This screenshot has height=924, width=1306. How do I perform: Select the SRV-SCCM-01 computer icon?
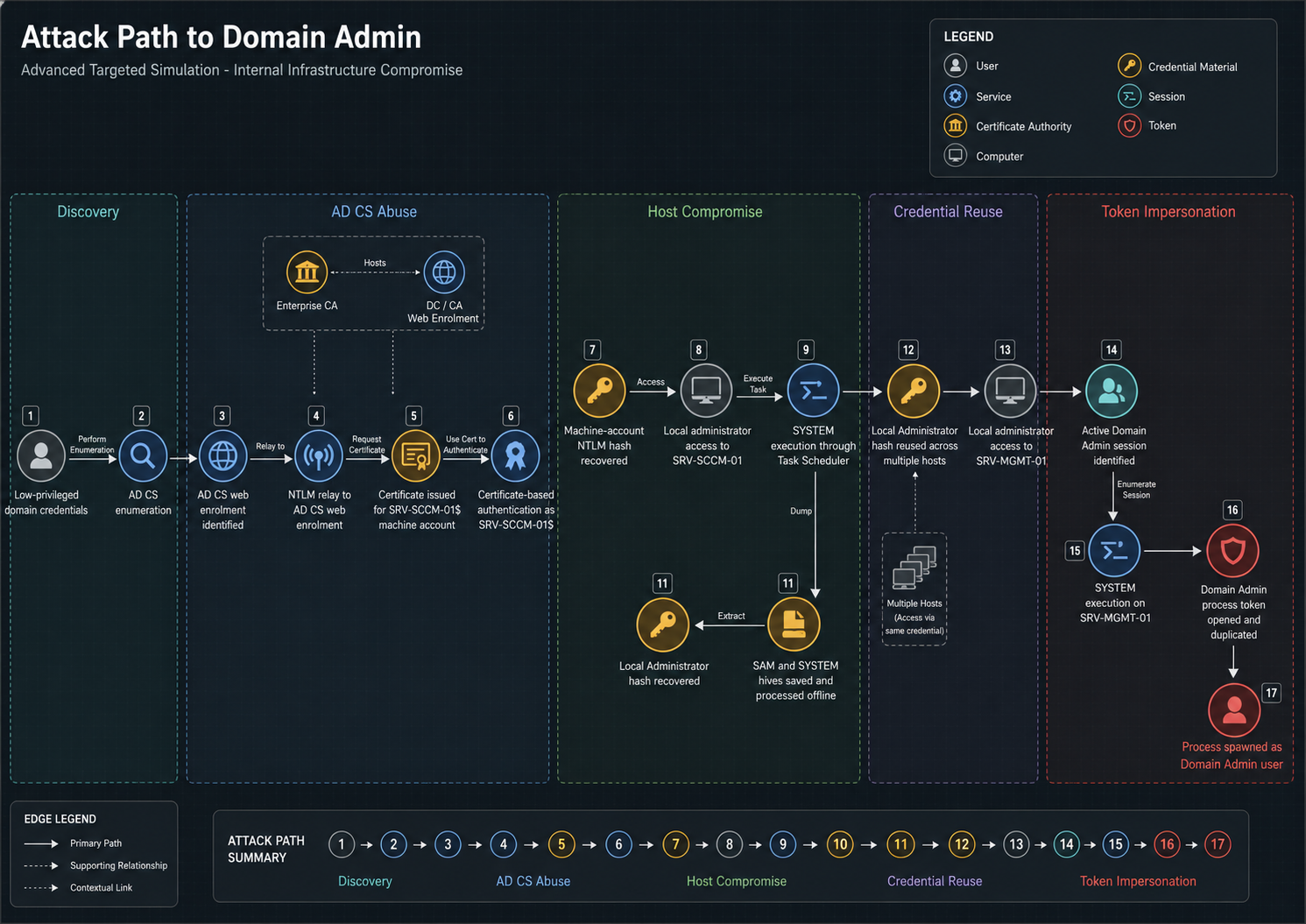pyautogui.click(x=706, y=391)
